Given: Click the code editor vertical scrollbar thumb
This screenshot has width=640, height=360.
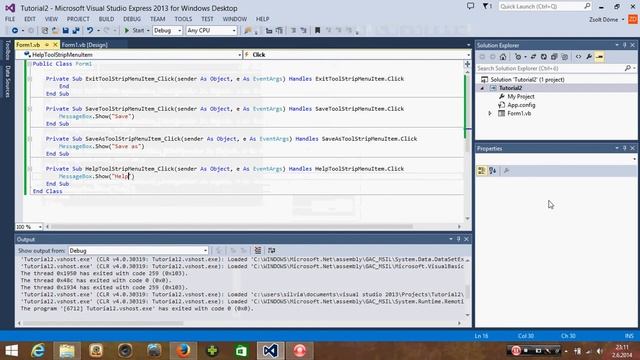Looking at the screenshot, I should tap(468, 140).
